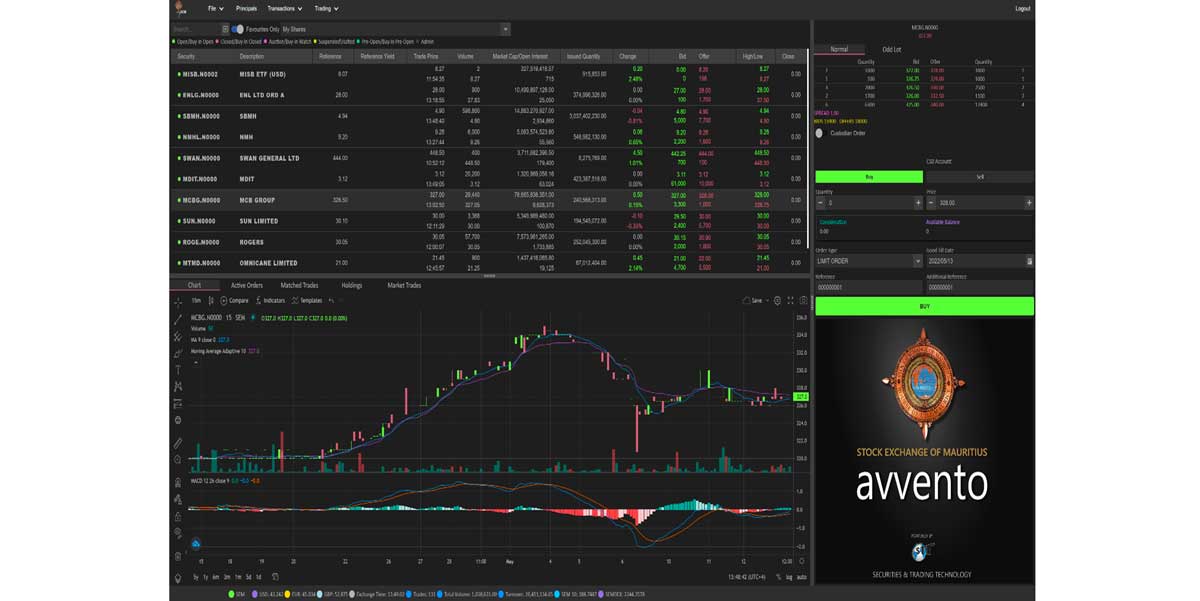The image size is (1200, 601).
Task: Open the 15m chart interval selector
Action: coord(196,300)
